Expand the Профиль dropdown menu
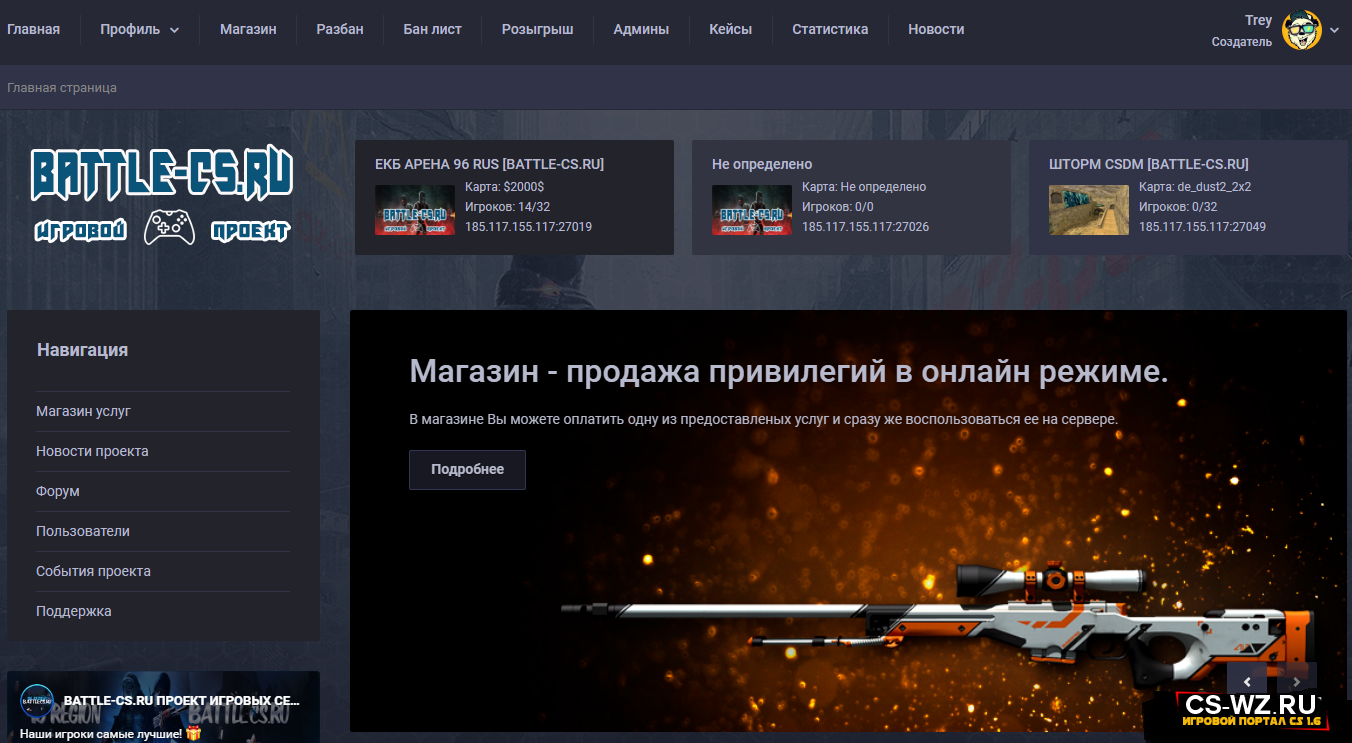 coord(139,29)
